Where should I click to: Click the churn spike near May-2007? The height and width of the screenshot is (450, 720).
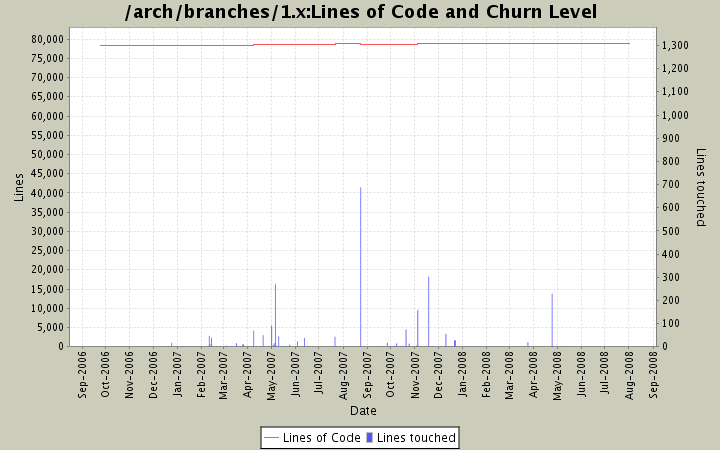(276, 315)
